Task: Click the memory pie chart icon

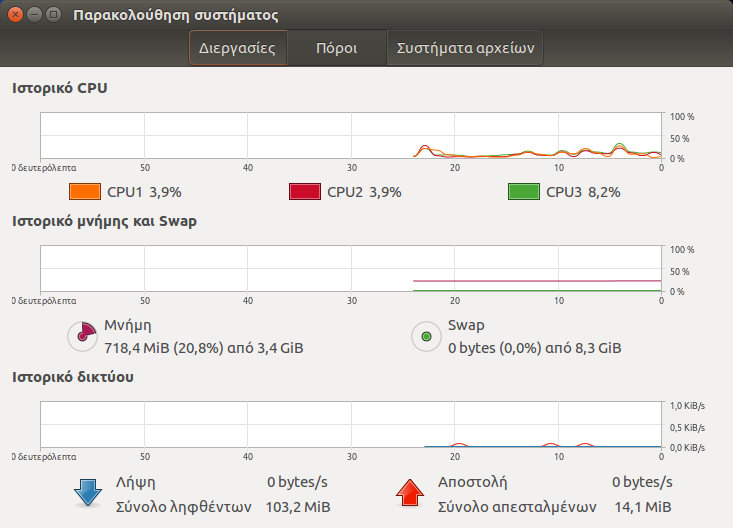Action: 83,336
